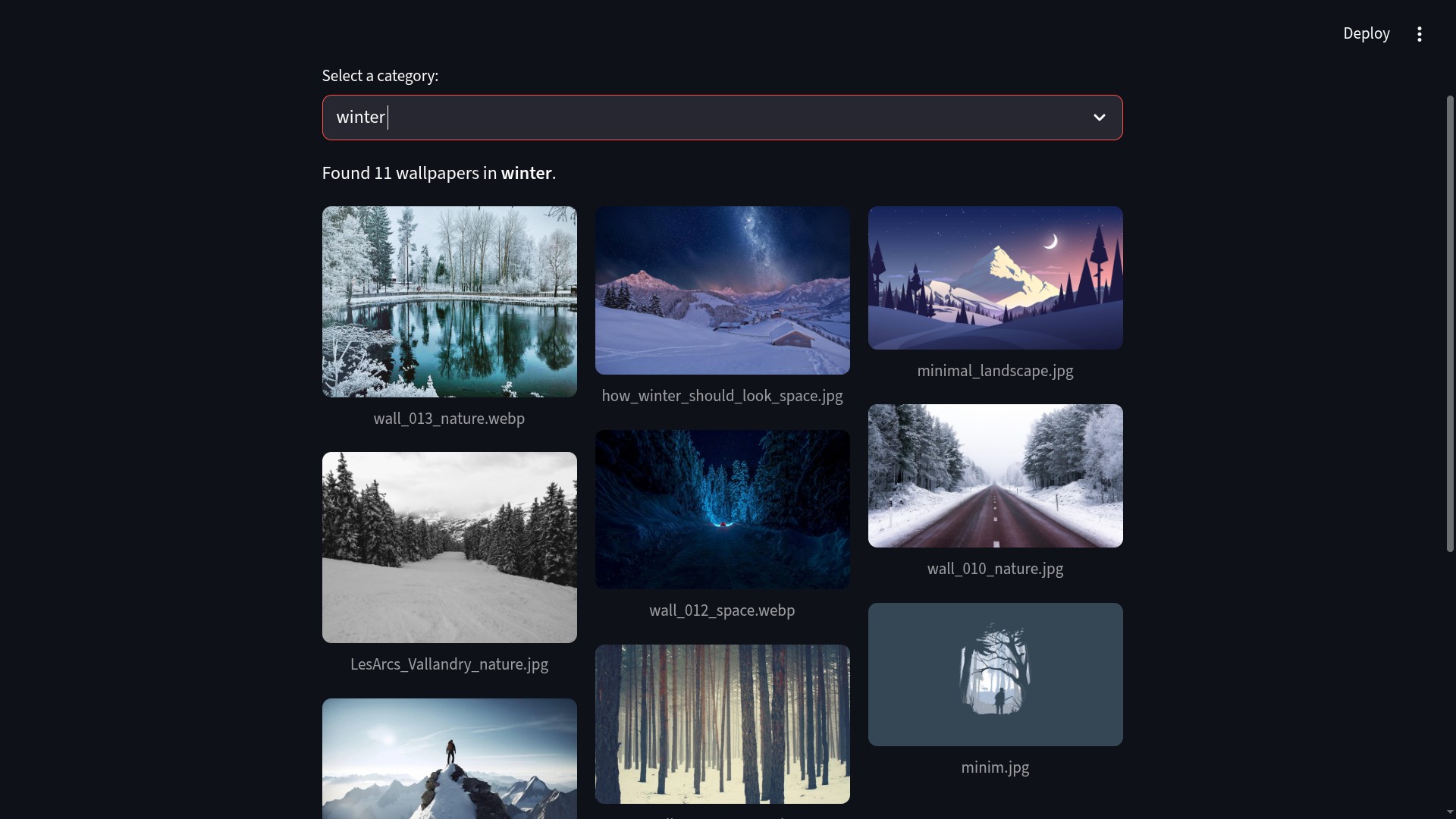Open the milky way snowy cabin wallpaper
The height and width of the screenshot is (819, 1456).
722,290
